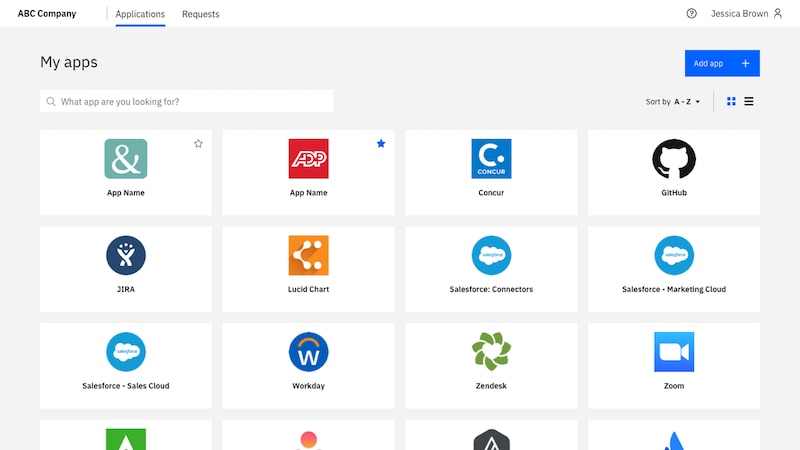Viewport: 800px width, 450px height.
Task: Open the ampersand App Name icon
Action: point(126,159)
